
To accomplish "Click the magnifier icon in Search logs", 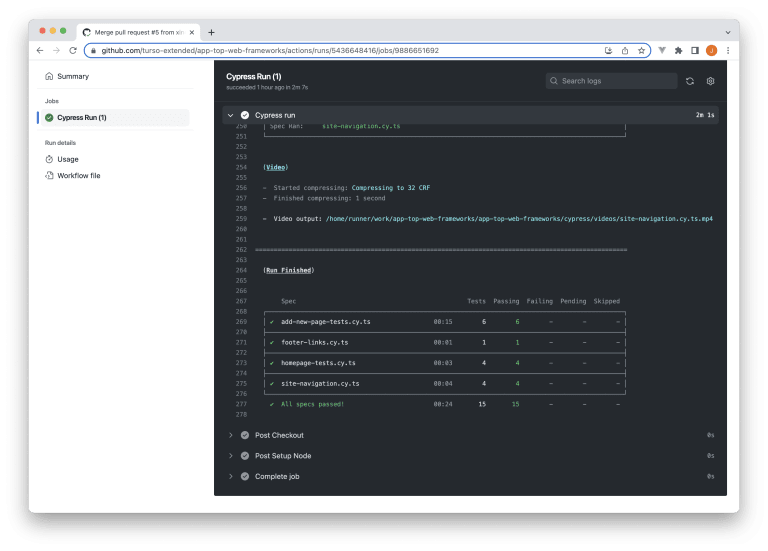I will click(553, 81).
